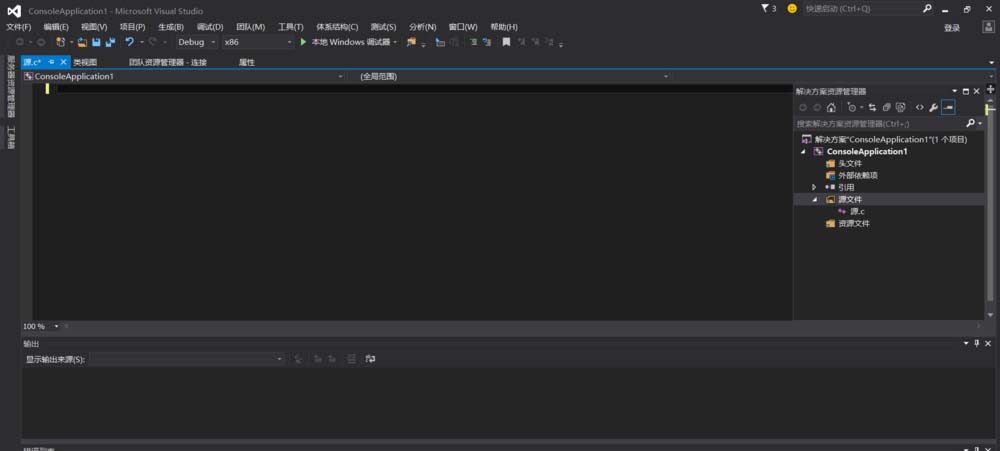
Task: Click the Solution Explorer search box
Action: coord(880,124)
